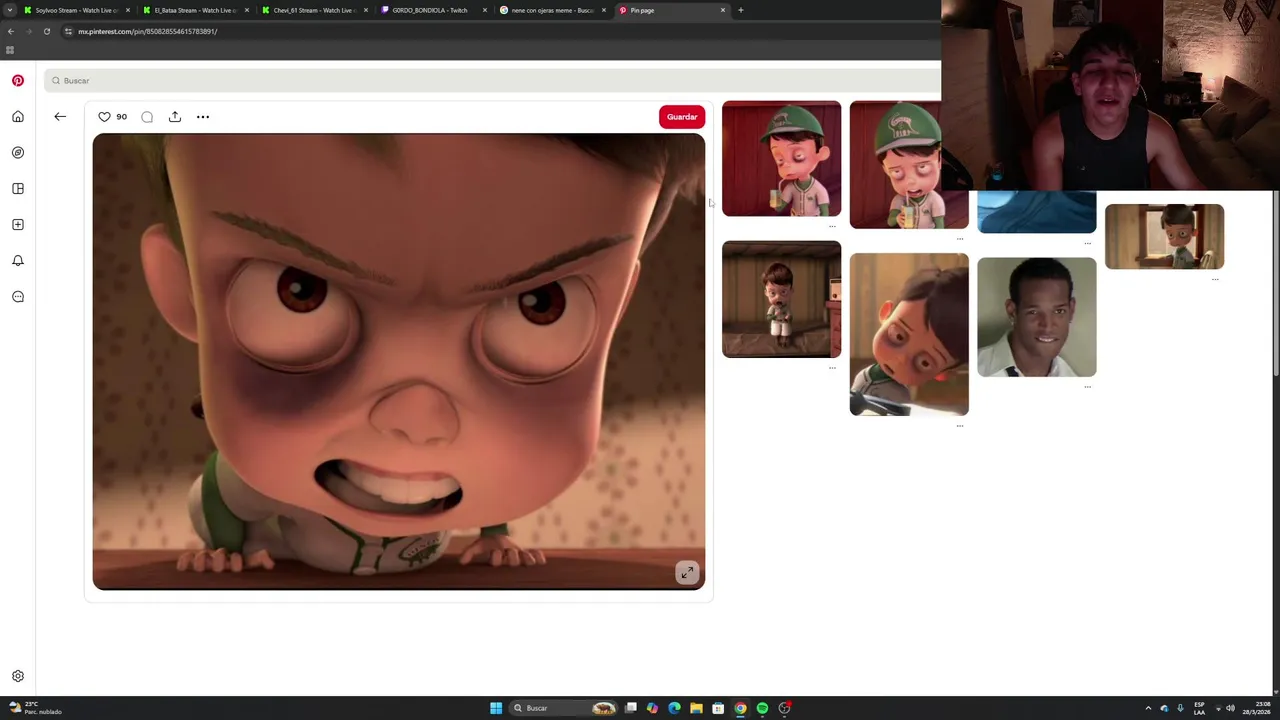Open the Explore compass icon

(18, 153)
